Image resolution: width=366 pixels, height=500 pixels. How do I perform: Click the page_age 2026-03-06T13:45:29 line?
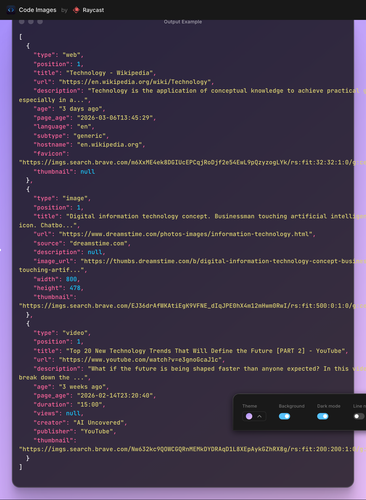click(x=95, y=118)
